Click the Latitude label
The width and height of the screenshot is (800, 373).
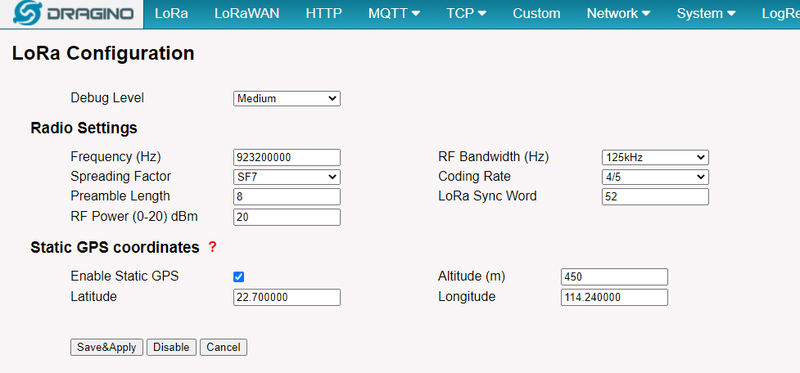click(x=94, y=296)
